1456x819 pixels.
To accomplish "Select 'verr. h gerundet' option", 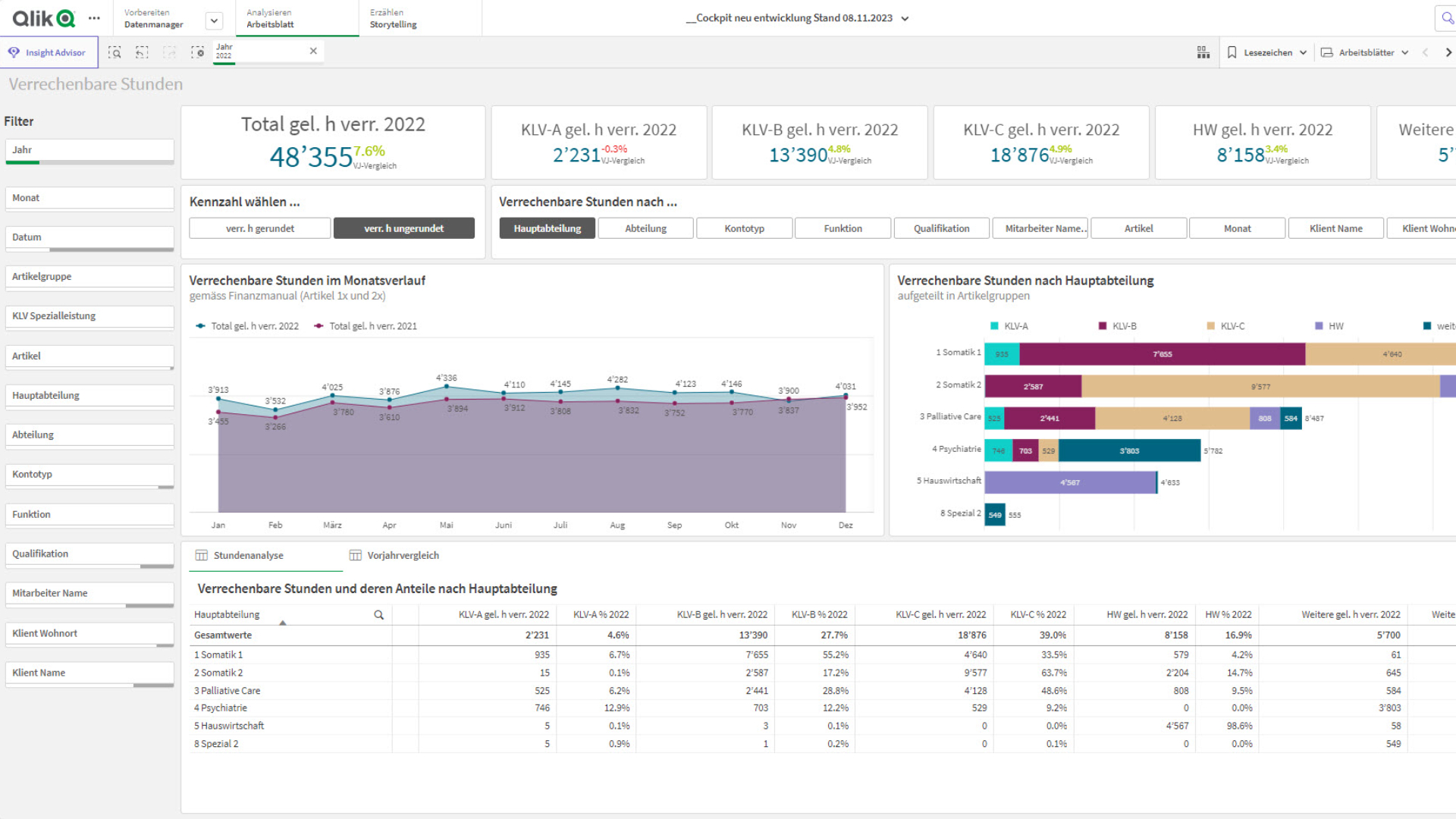I will pos(259,228).
